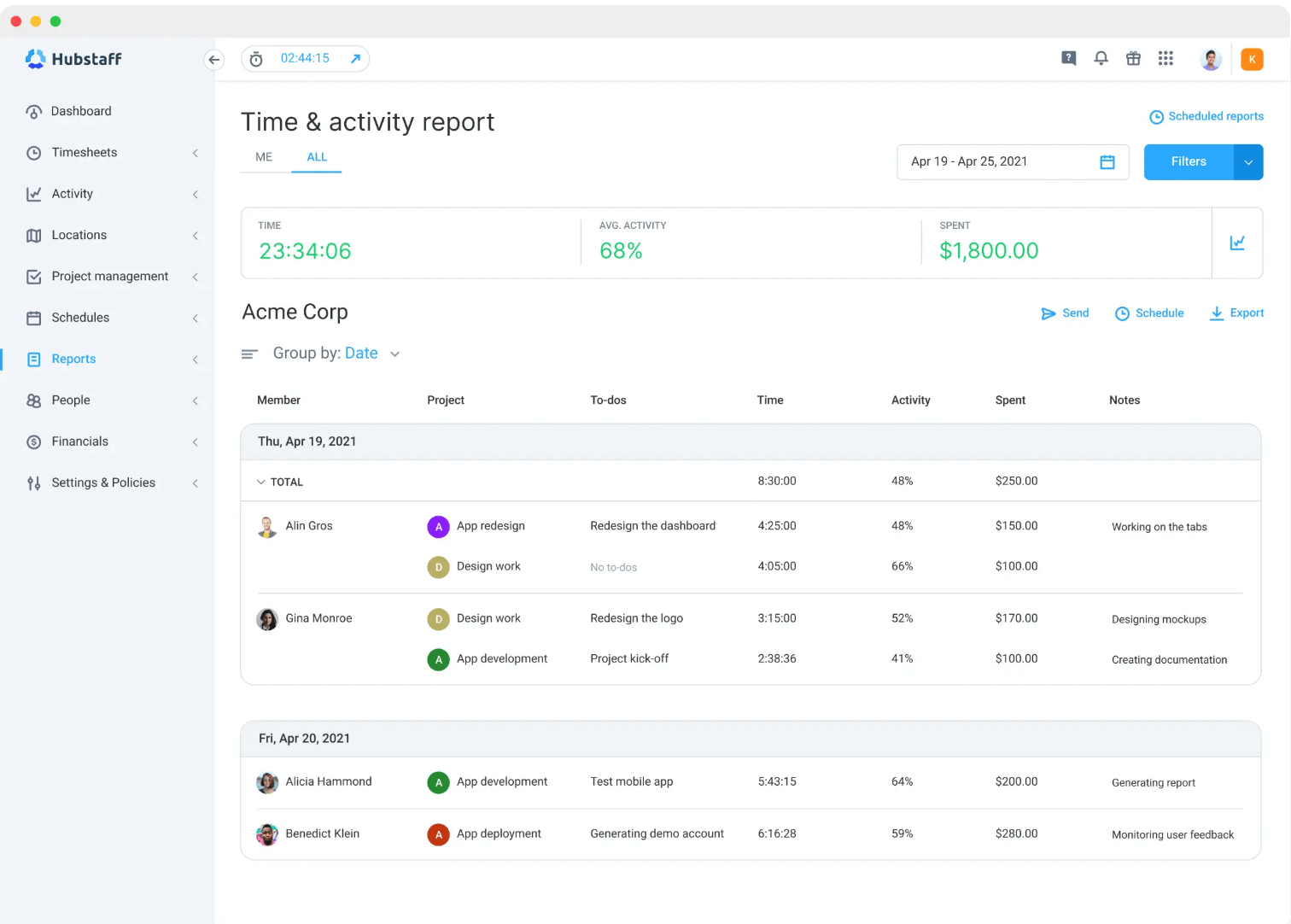Open the apps grid icon
The image size is (1291, 924).
1165,58
